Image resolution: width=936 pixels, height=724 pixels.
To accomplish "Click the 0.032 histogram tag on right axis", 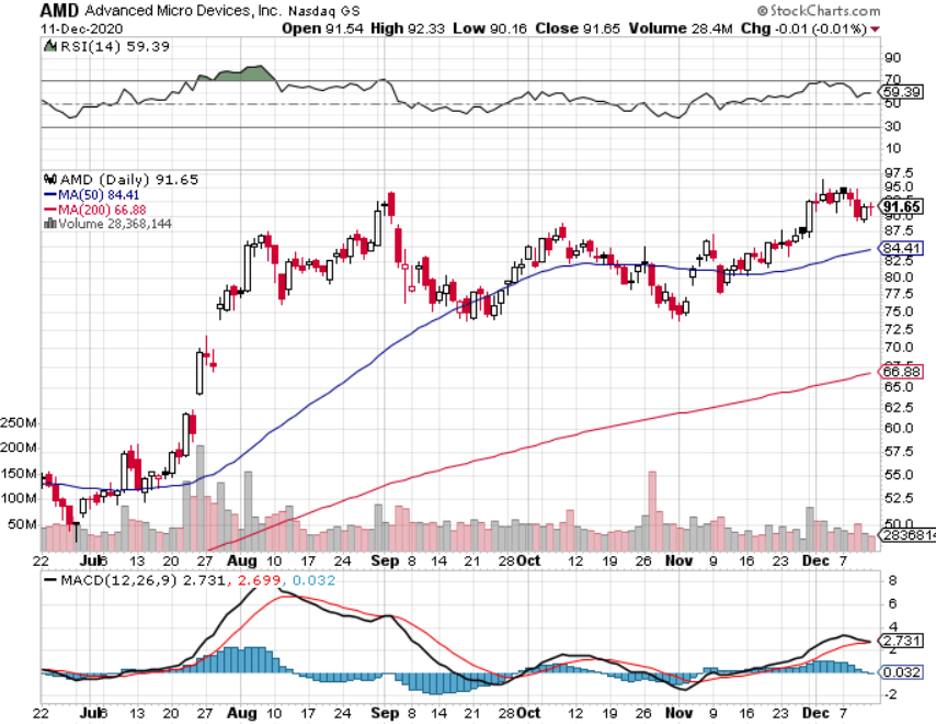I will click(901, 672).
